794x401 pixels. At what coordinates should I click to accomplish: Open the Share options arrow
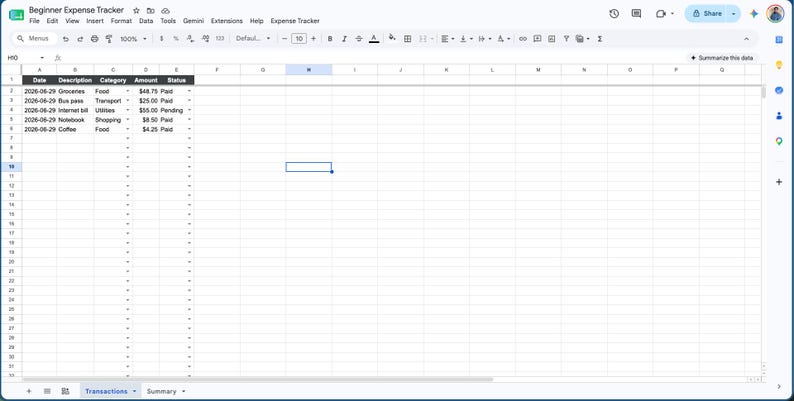[733, 14]
